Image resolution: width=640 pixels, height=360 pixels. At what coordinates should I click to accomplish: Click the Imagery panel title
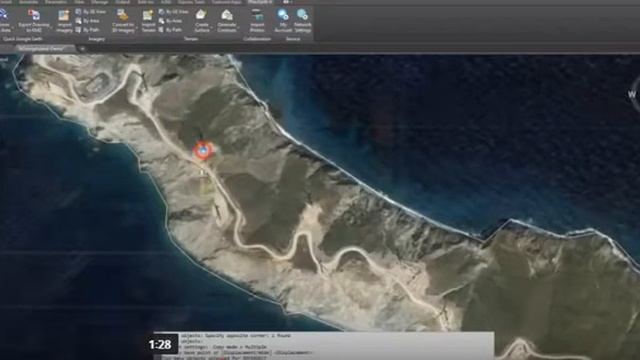[x=97, y=39]
